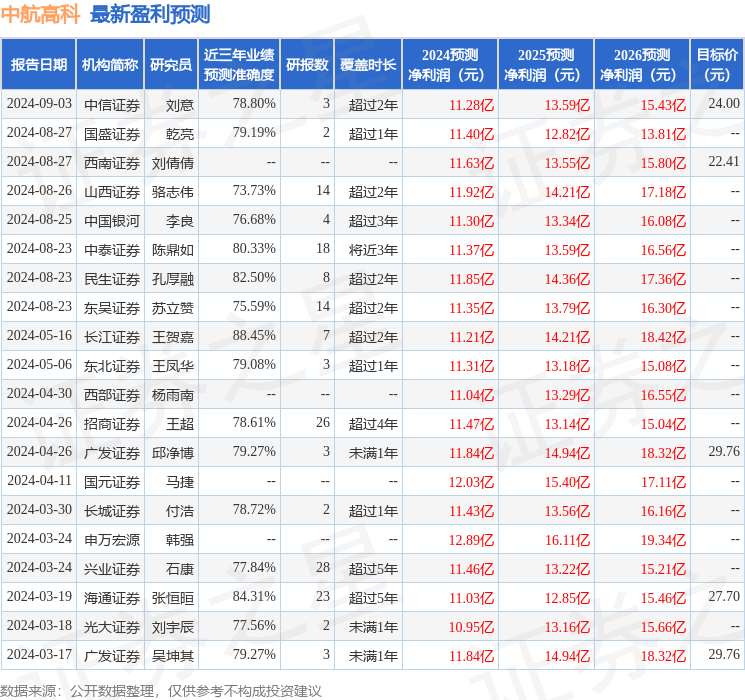Image resolution: width=745 pixels, height=700 pixels.
Task: Click analyst name 刘意
Action: point(180,105)
